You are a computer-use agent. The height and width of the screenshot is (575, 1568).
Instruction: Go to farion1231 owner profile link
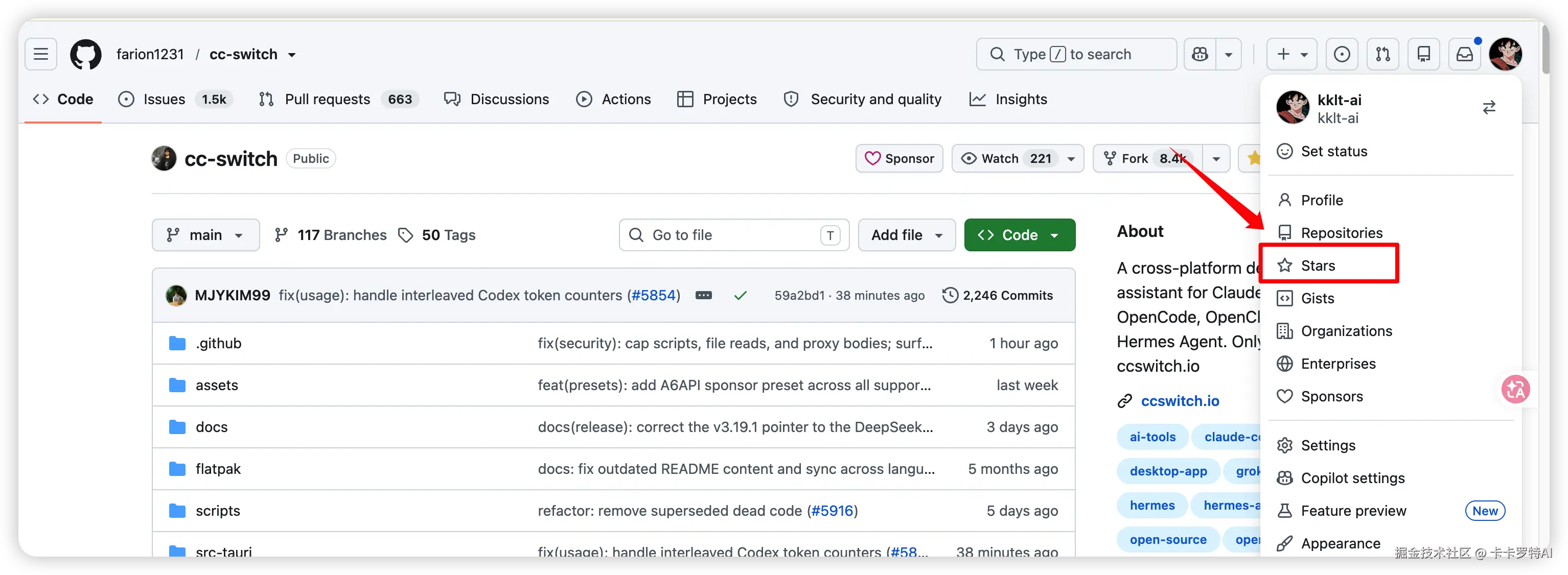(150, 54)
